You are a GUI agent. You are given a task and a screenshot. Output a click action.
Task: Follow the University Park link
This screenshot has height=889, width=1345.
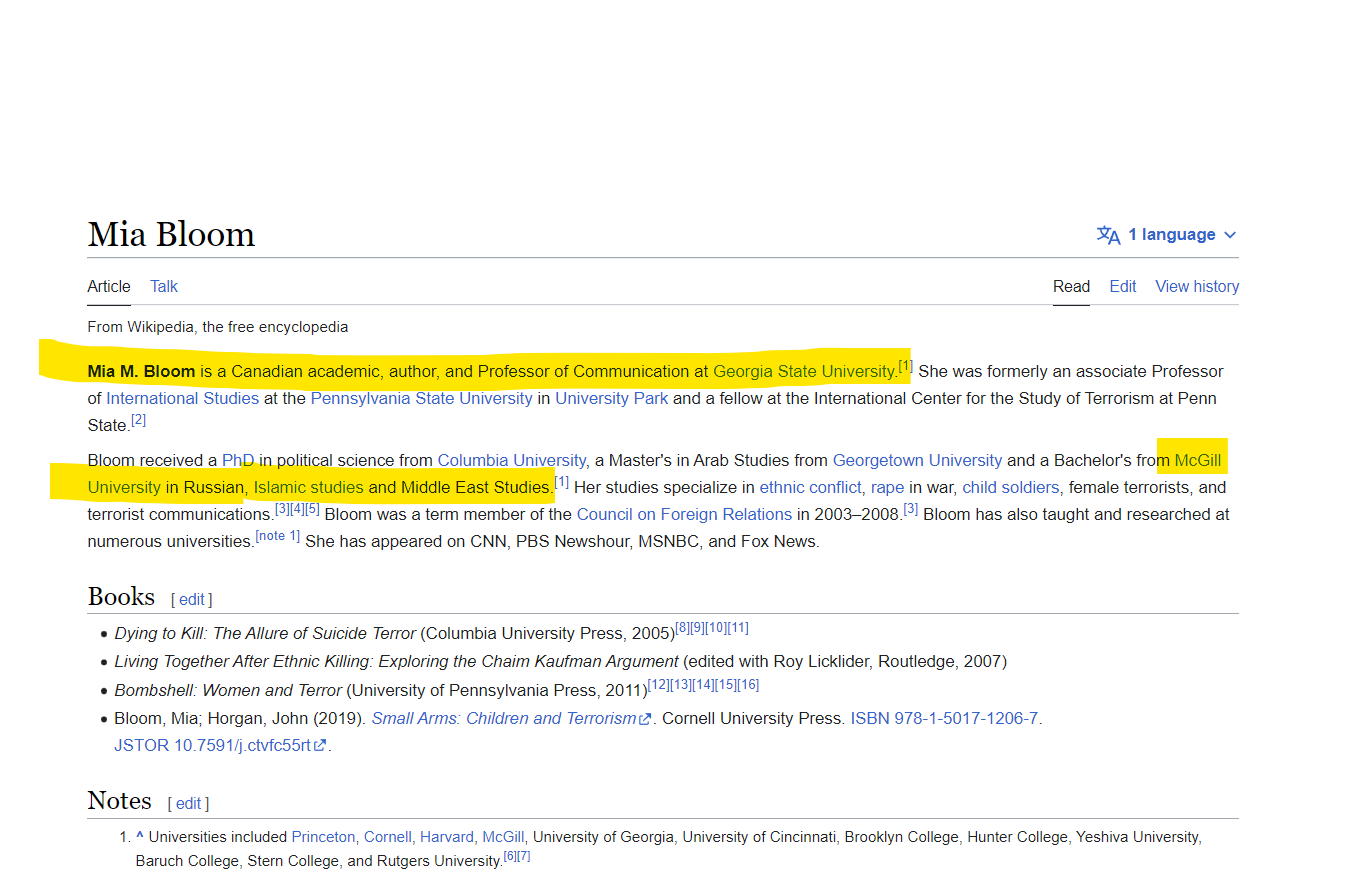pyautogui.click(x=612, y=398)
